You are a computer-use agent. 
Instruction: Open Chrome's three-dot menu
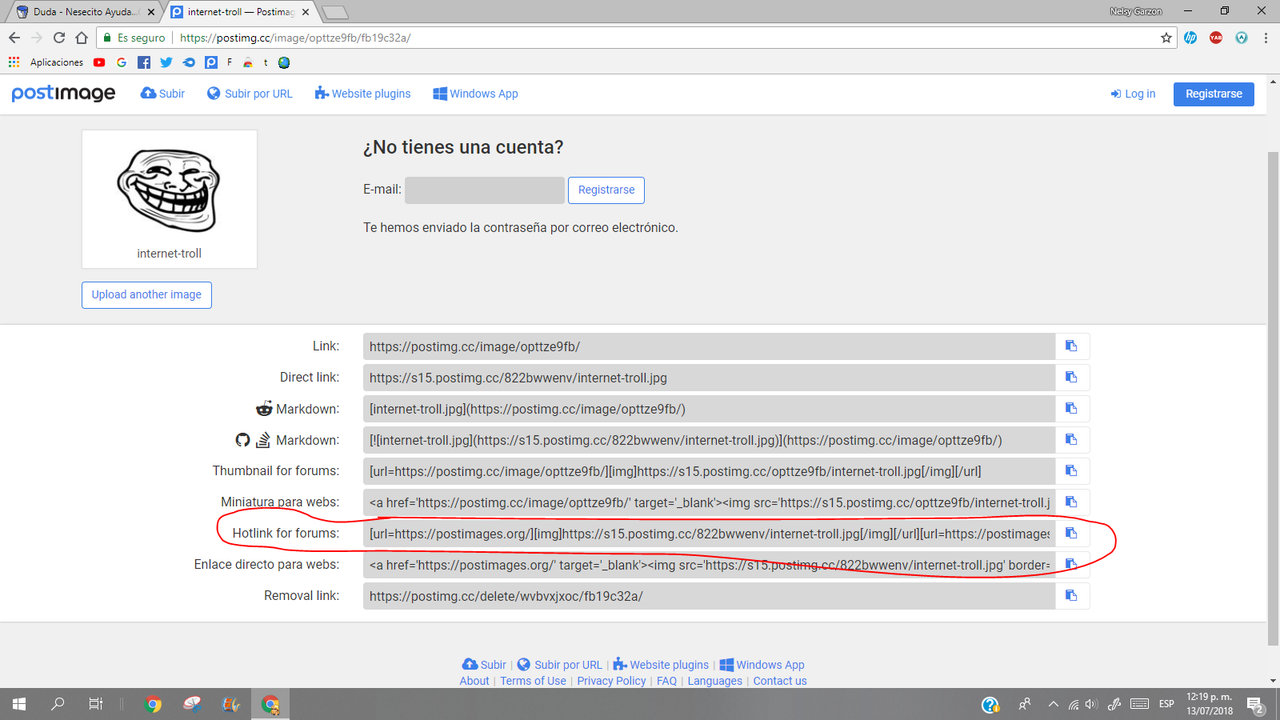point(1265,38)
